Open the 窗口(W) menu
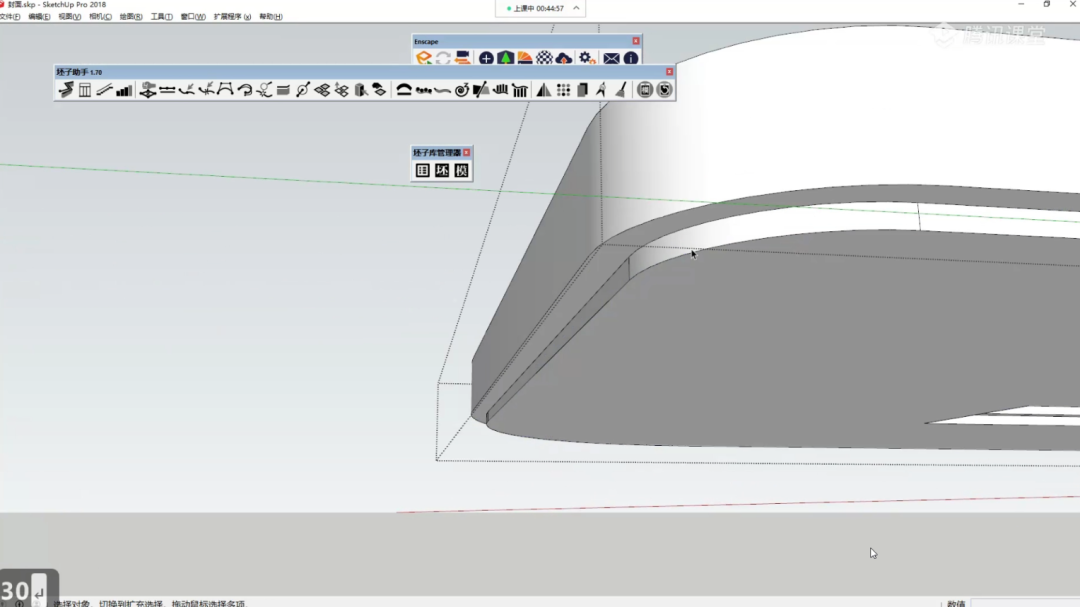 (x=193, y=17)
